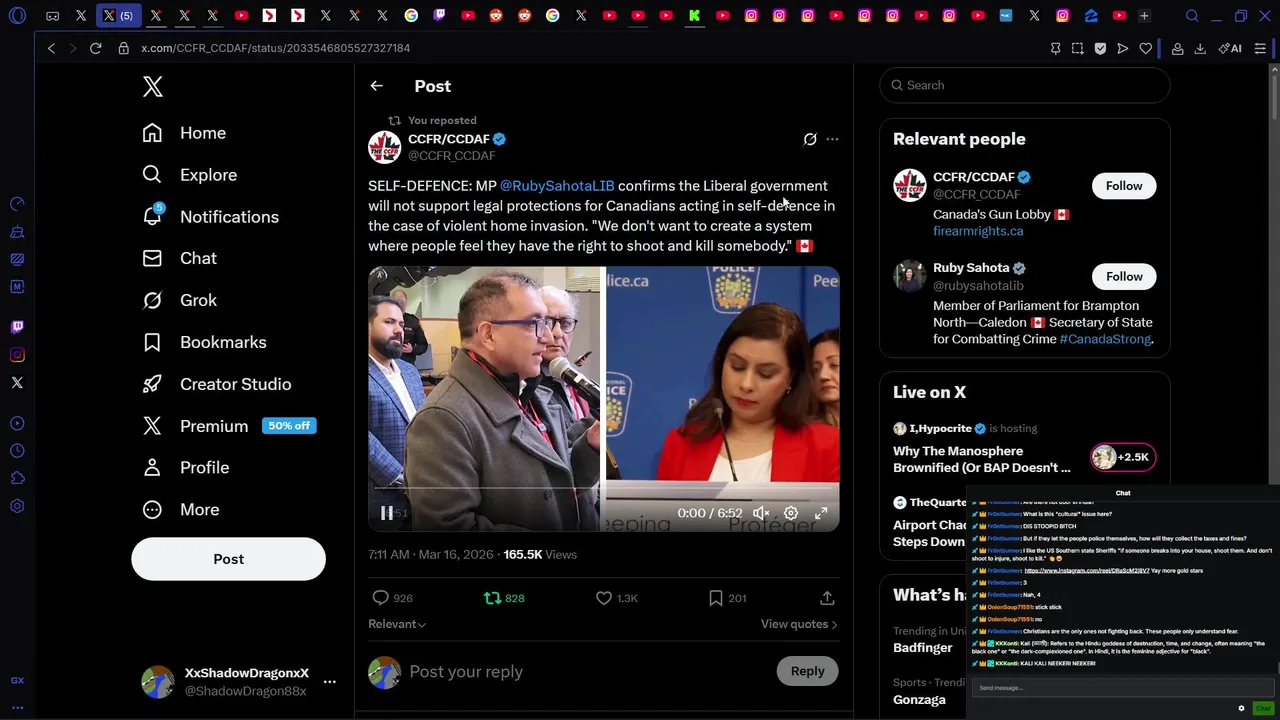Follow Ruby Sahota
Image resolution: width=1280 pixels, height=720 pixels.
pos(1124,277)
